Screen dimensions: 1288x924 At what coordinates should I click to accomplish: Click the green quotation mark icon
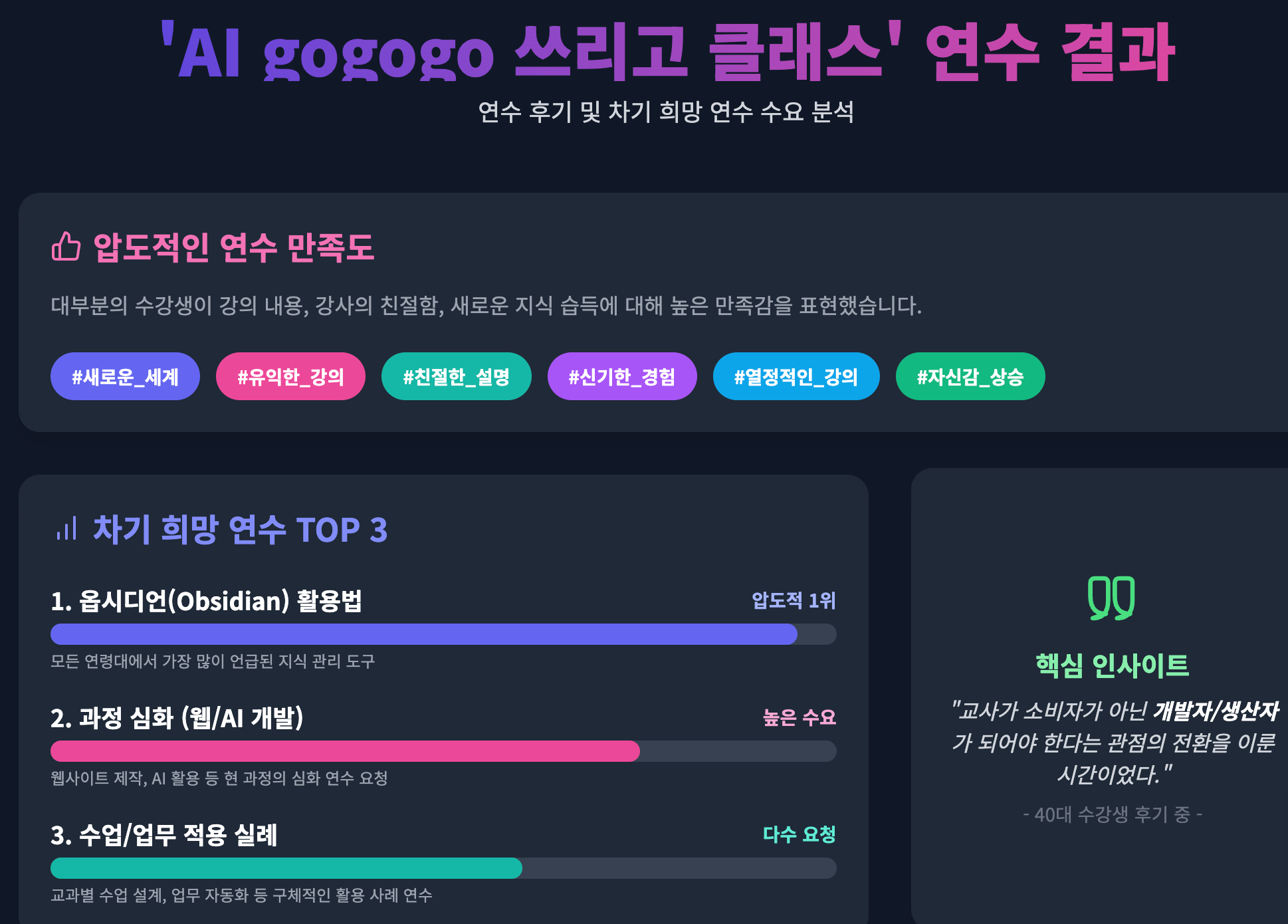point(1111,598)
